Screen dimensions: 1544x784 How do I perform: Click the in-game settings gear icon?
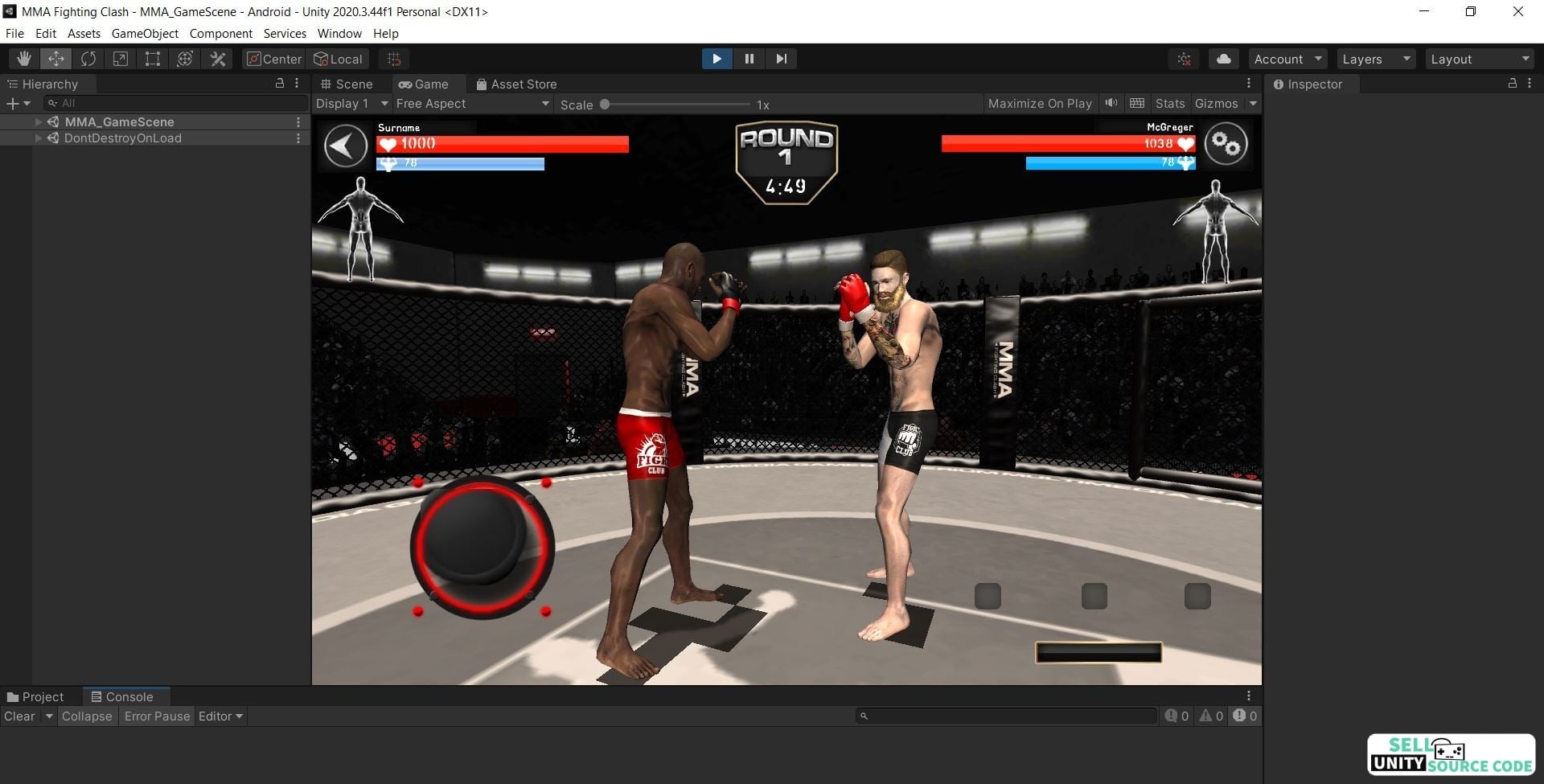pos(1225,145)
